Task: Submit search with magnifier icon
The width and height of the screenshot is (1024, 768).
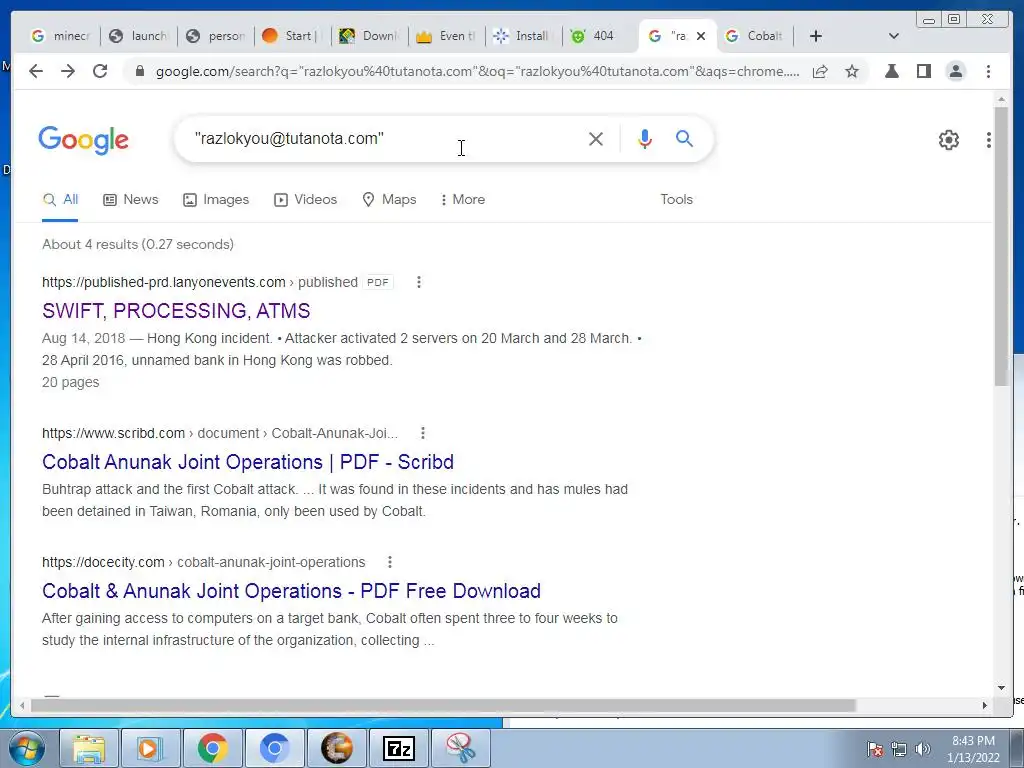Action: (684, 138)
